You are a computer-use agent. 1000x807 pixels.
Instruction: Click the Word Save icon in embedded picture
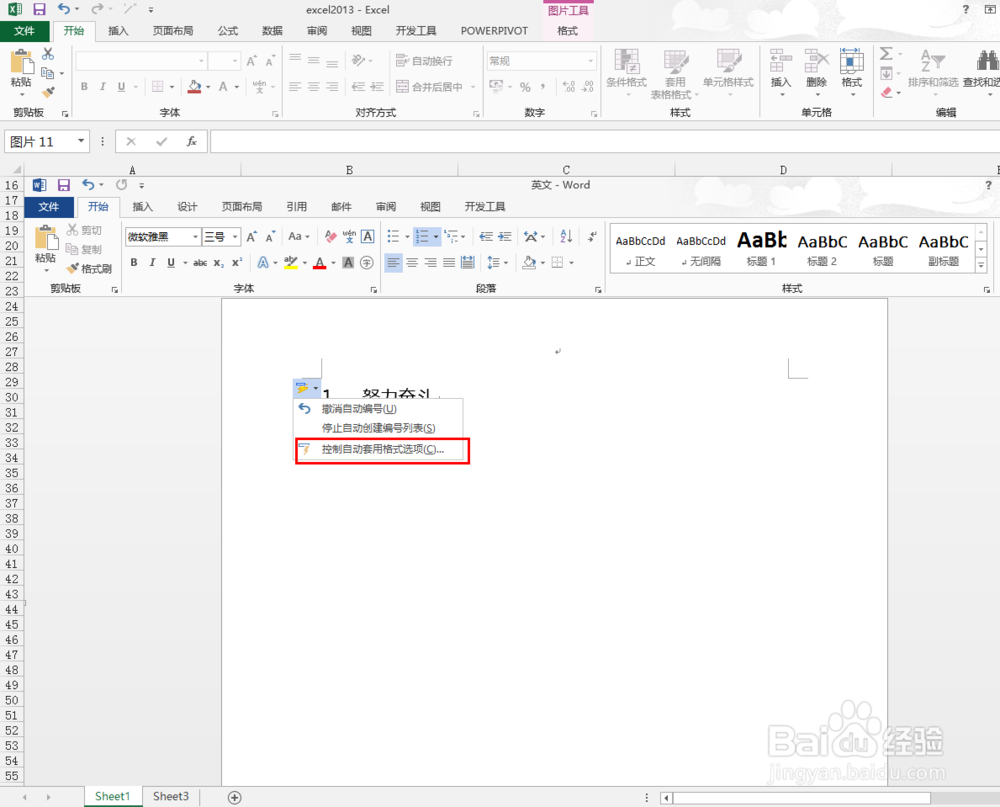coord(64,185)
